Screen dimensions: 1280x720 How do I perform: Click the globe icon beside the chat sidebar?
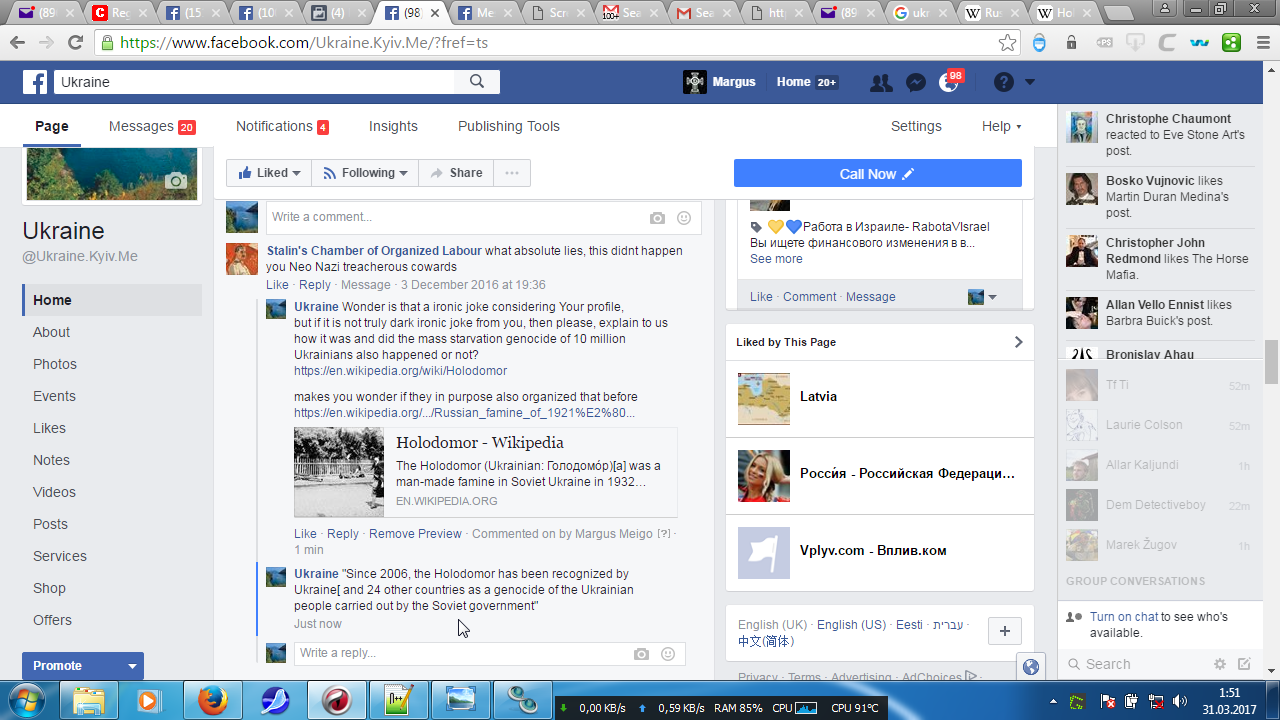(1031, 667)
